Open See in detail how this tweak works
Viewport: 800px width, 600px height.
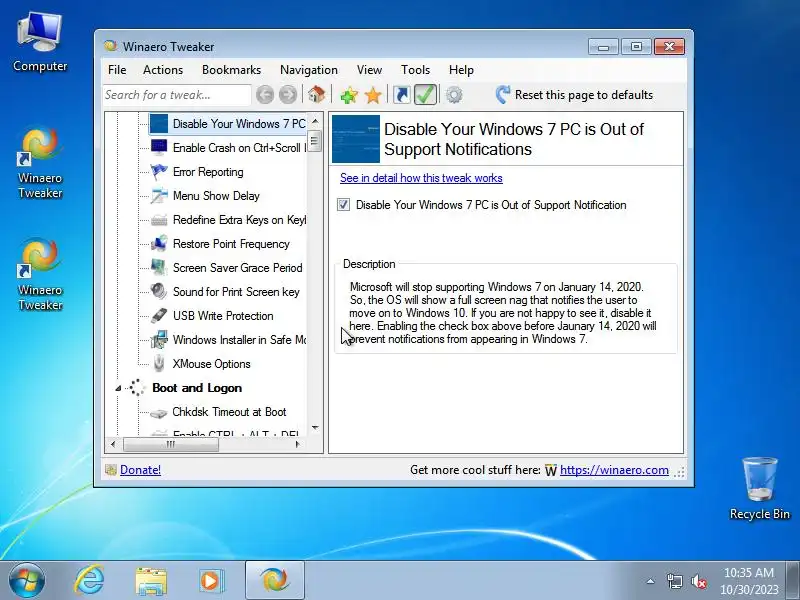pos(421,178)
